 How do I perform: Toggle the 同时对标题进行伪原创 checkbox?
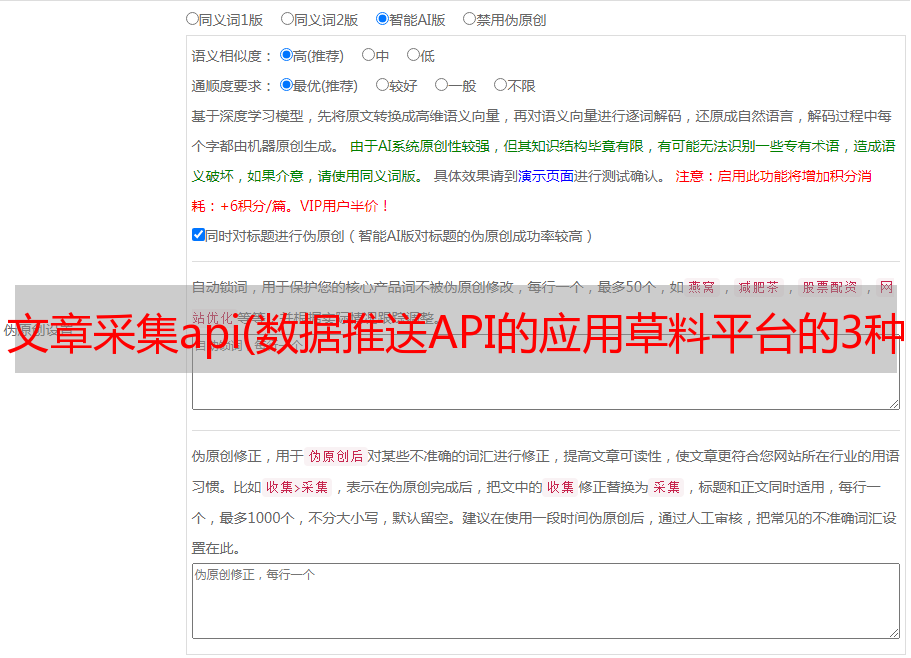click(x=198, y=235)
